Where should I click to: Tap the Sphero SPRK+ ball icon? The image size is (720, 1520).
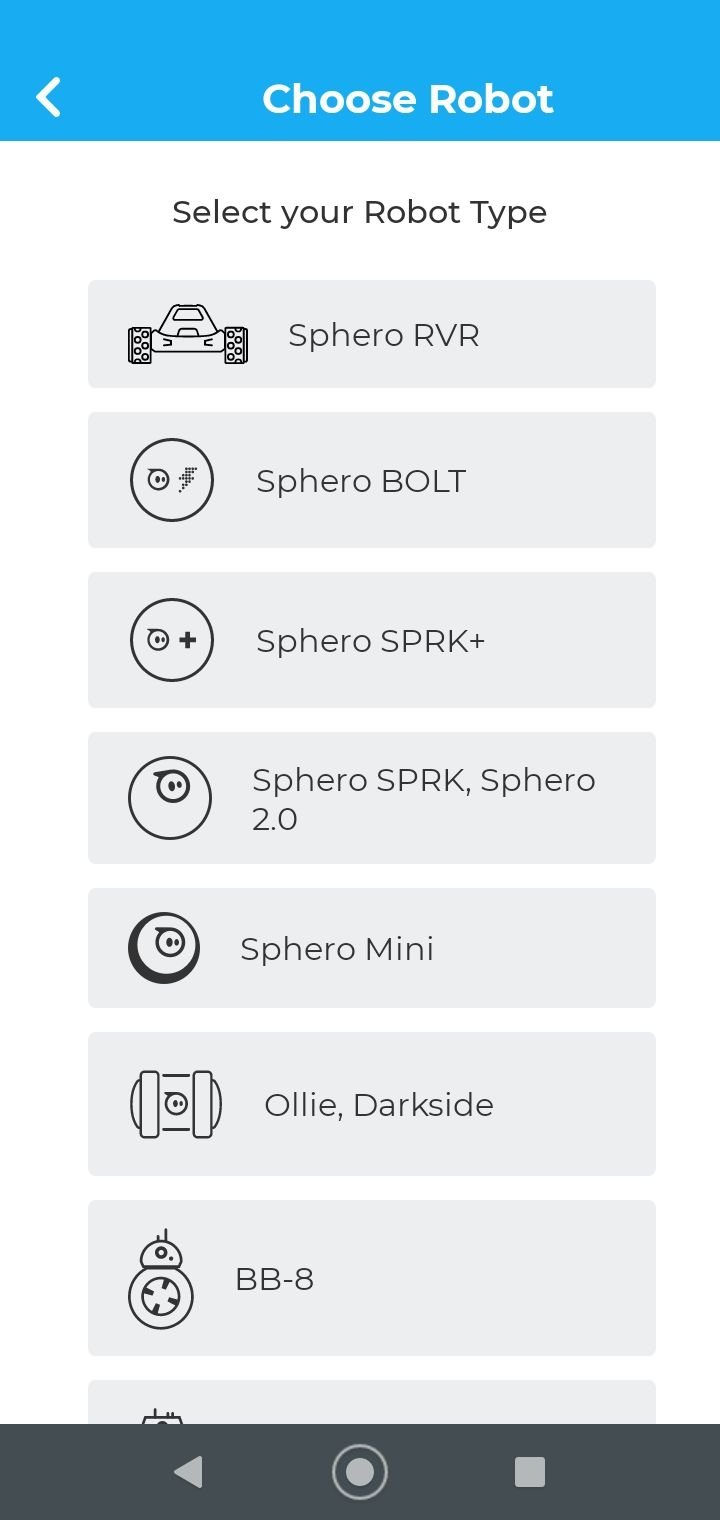[x=172, y=640]
